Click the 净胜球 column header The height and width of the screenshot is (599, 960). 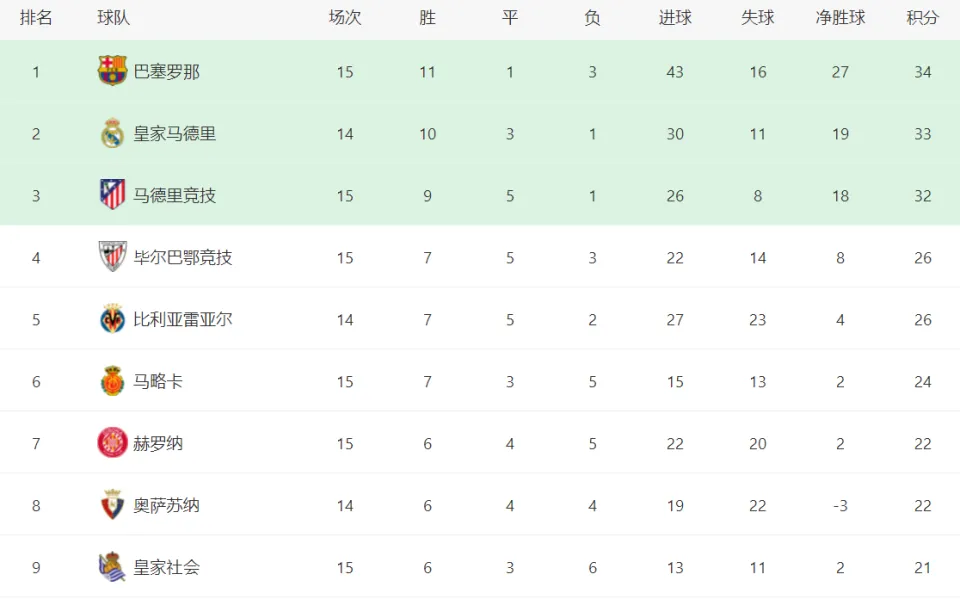pyautogui.click(x=840, y=18)
